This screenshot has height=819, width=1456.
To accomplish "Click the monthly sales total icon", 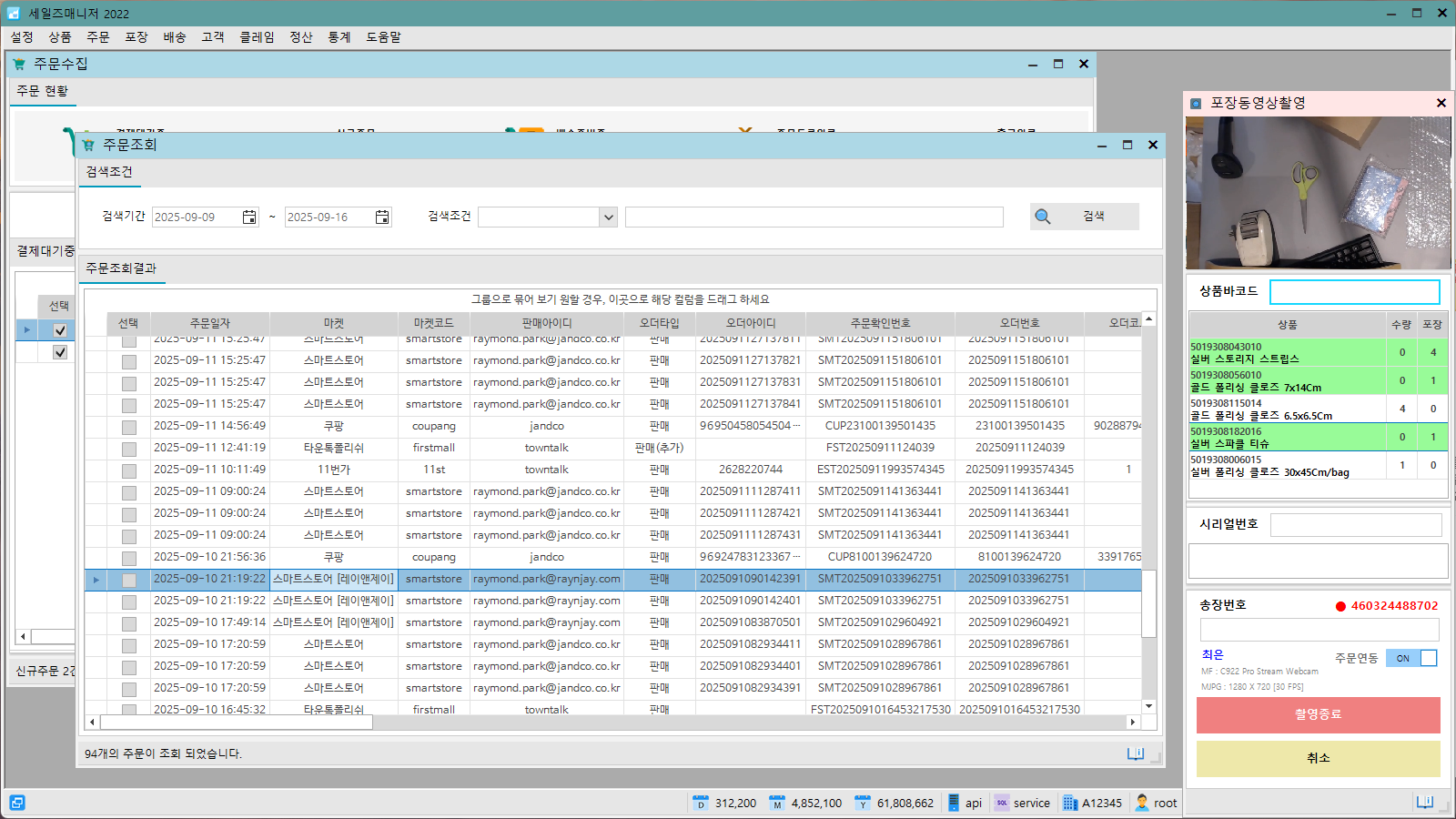I will (776, 803).
